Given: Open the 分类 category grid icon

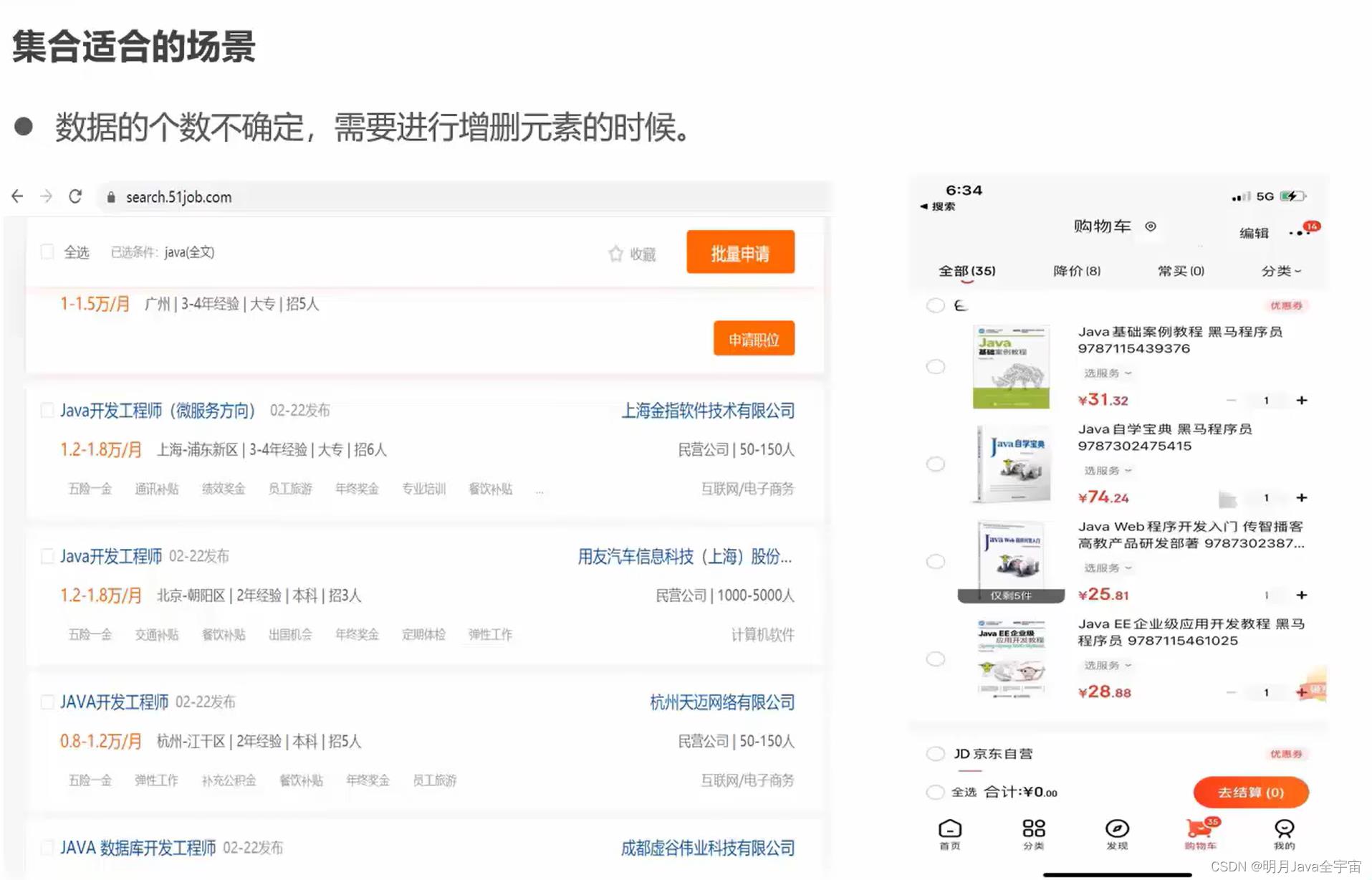Looking at the screenshot, I should point(1033,828).
